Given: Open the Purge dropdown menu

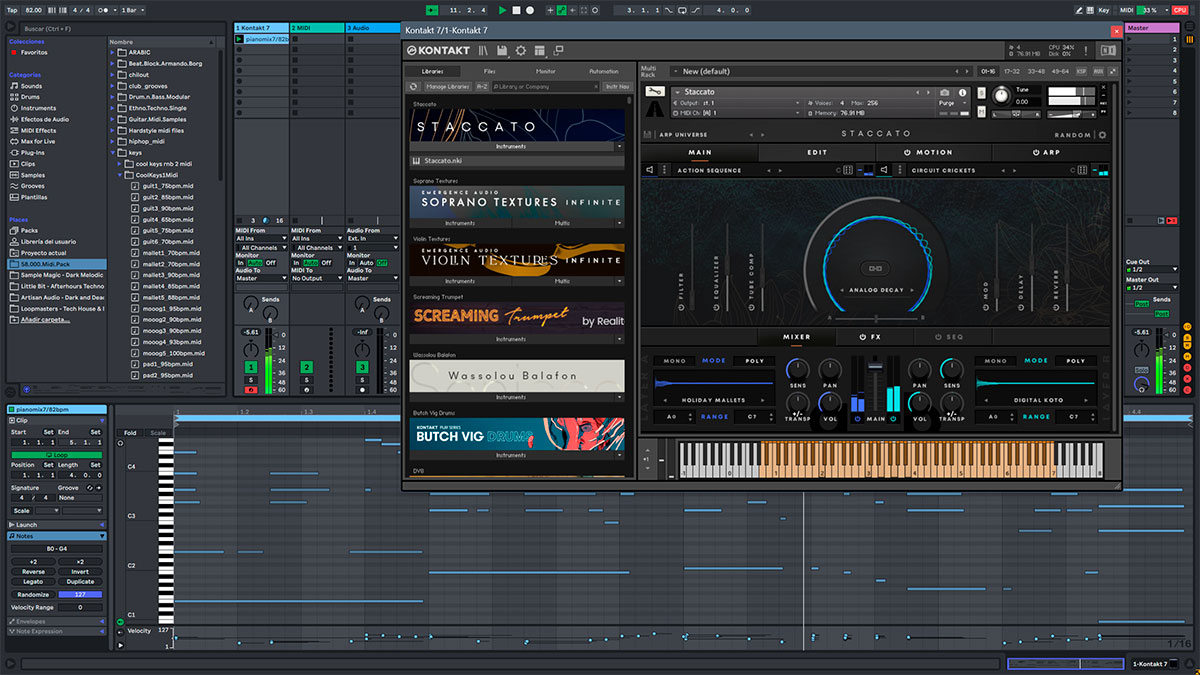Looking at the screenshot, I should click(953, 103).
